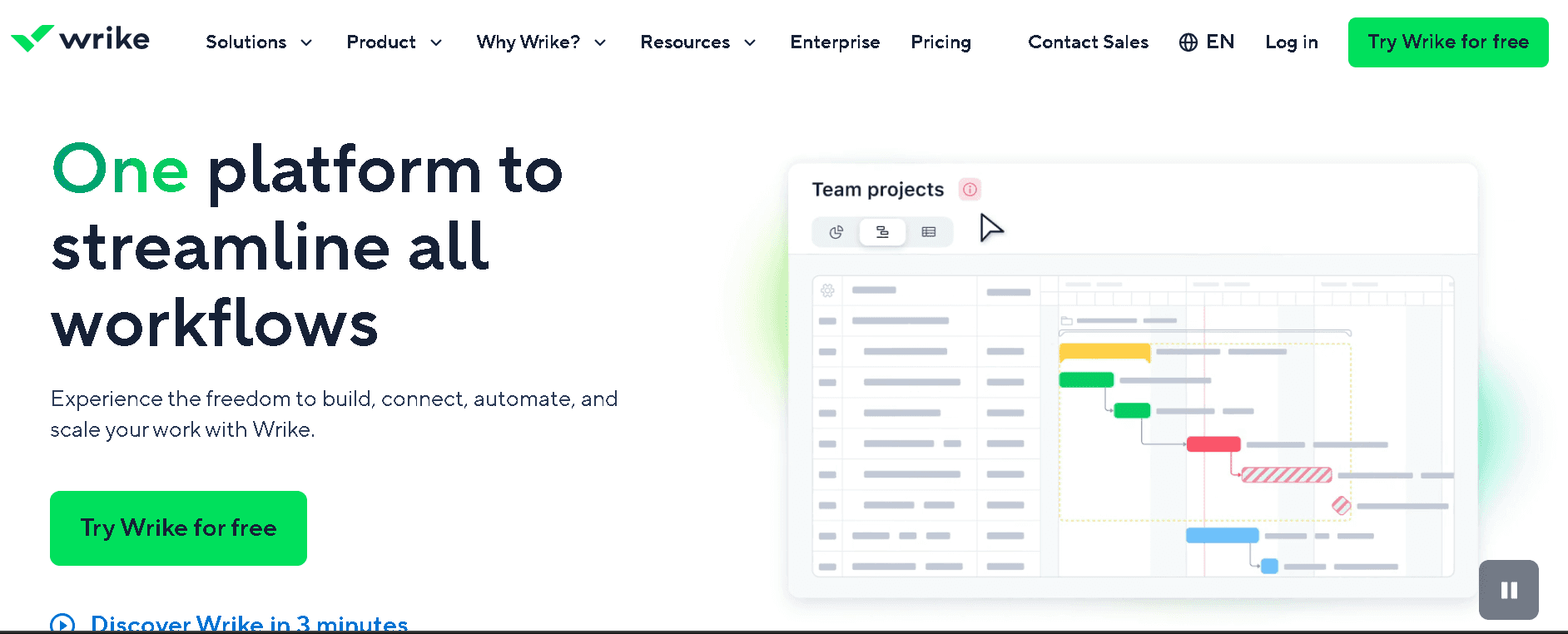Expand the Product menu
This screenshot has height=634, width=1568.
394,42
